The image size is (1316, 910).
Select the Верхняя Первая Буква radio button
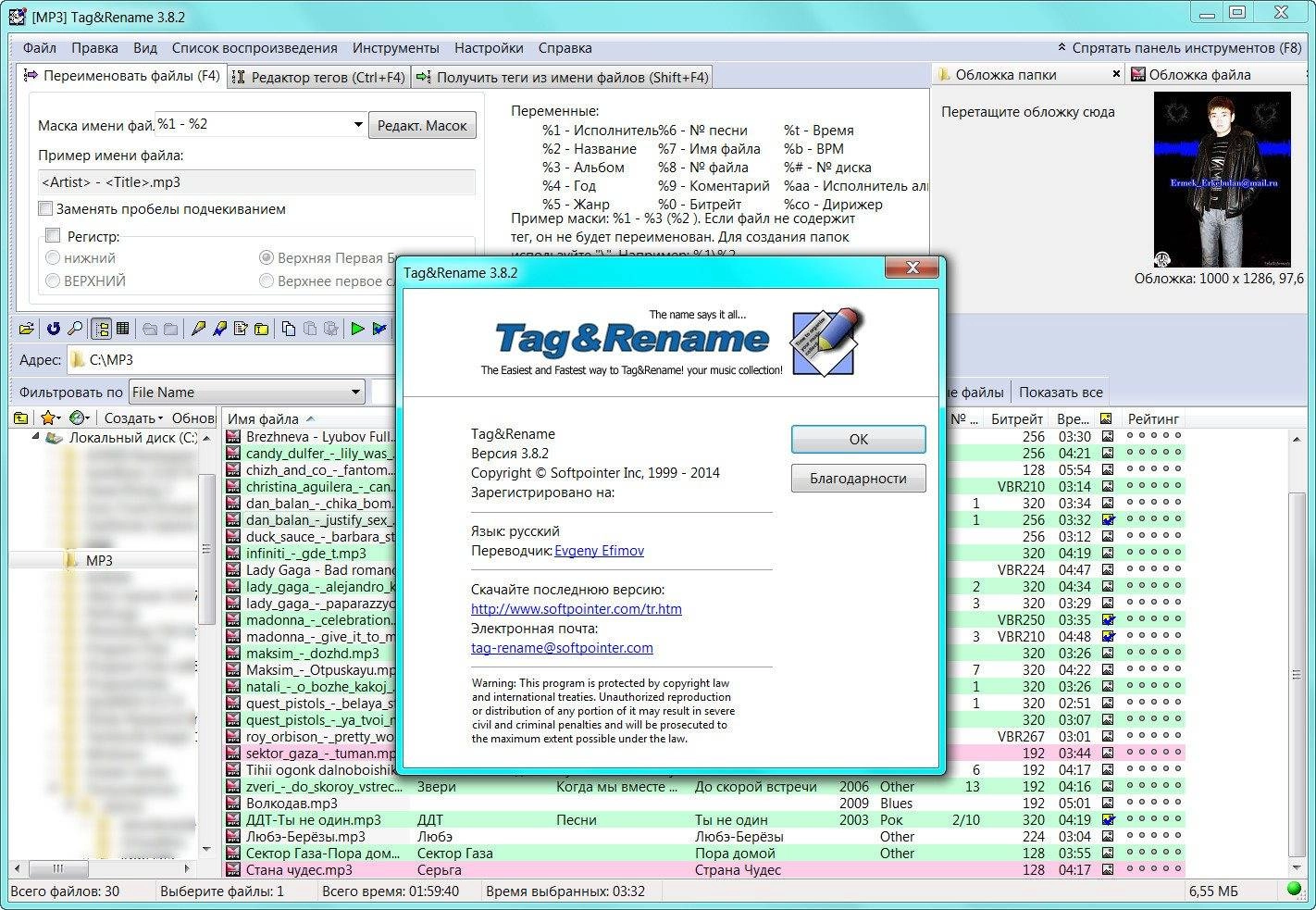267,258
